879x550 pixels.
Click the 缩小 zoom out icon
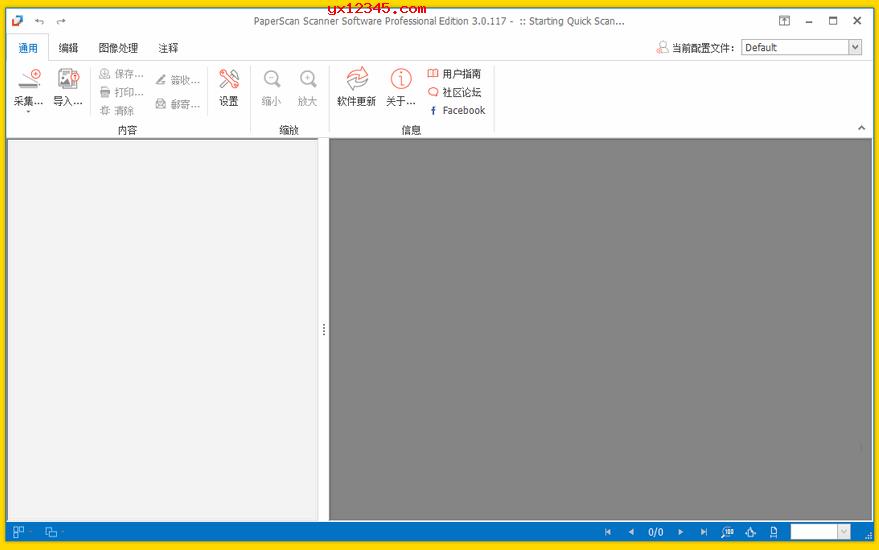pos(272,80)
